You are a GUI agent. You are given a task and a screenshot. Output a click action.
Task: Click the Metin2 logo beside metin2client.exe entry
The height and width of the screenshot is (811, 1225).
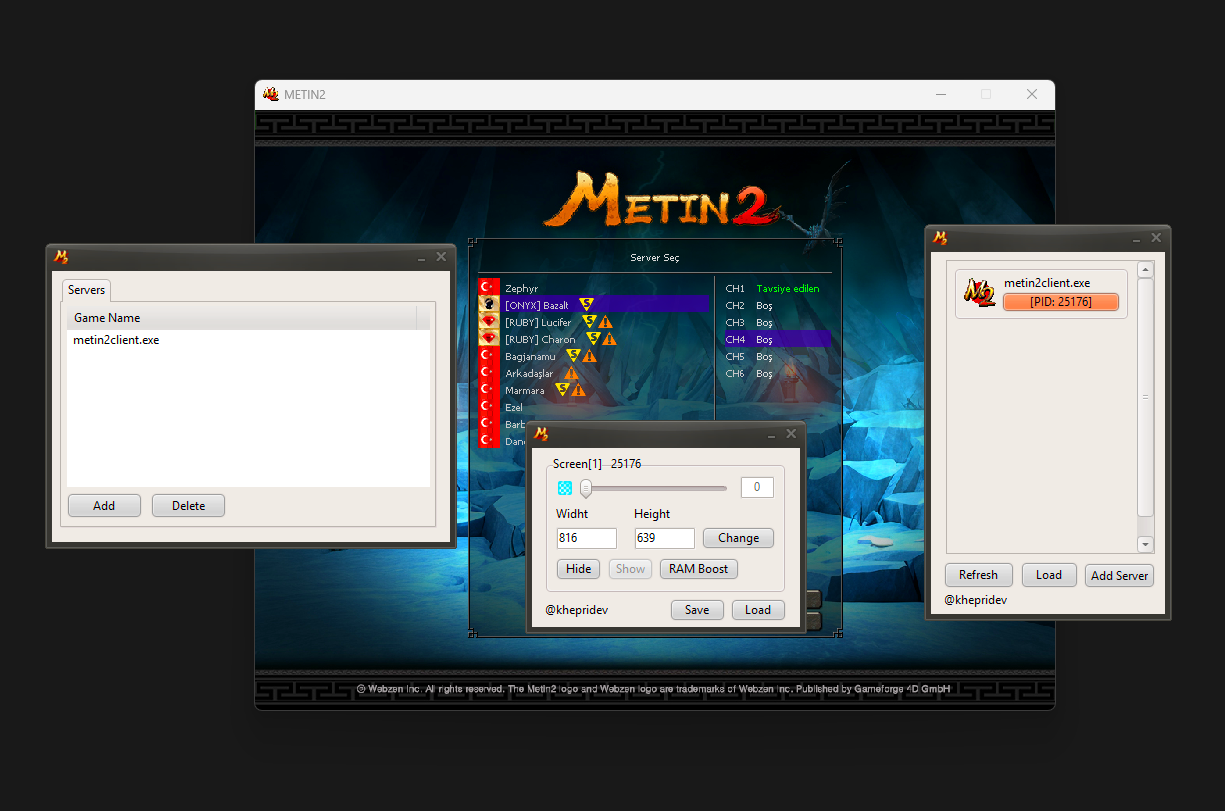pyautogui.click(x=979, y=292)
